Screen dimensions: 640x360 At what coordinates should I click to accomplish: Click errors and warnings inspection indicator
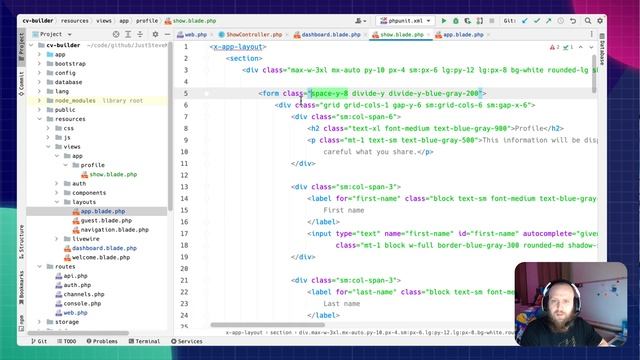pyautogui.click(x=562, y=47)
